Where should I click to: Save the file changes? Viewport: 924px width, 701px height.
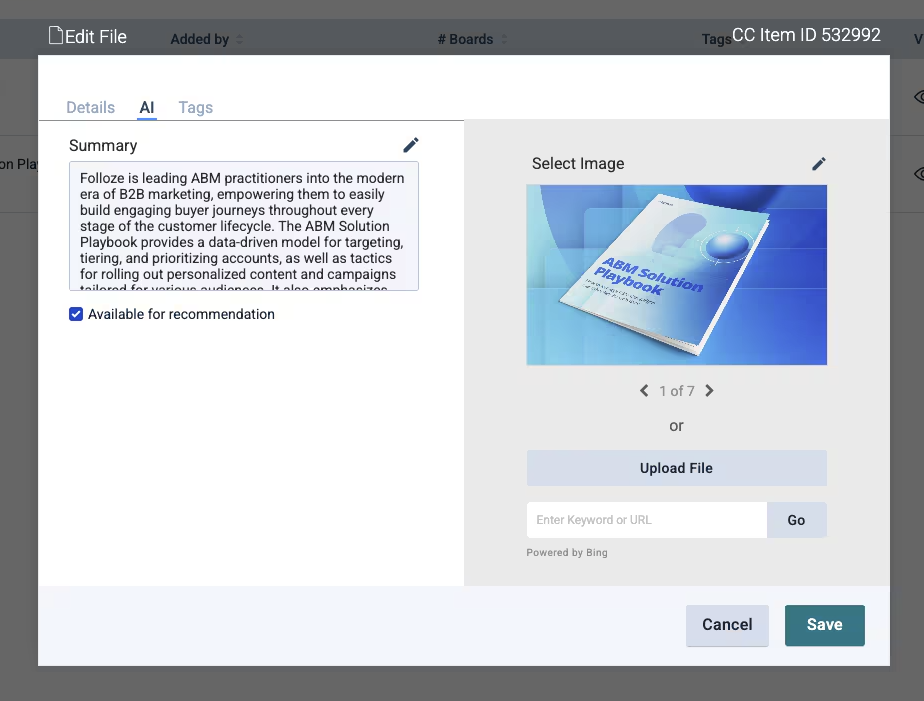click(x=824, y=625)
